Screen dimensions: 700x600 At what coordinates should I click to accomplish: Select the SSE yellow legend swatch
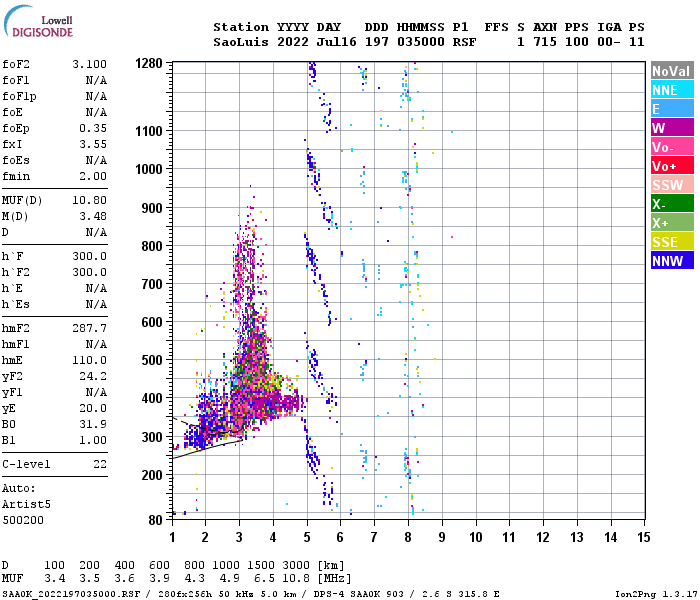[672, 242]
